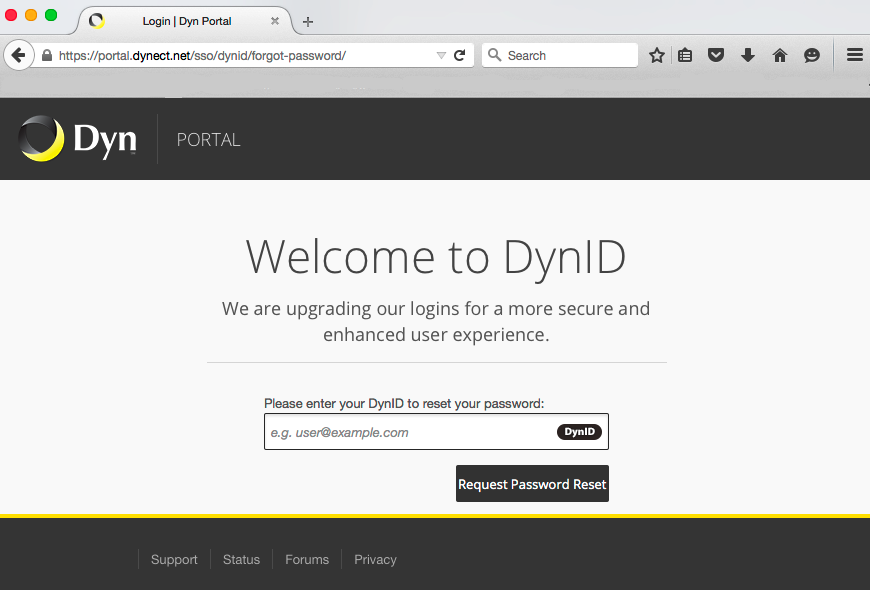The image size is (870, 590).
Task: Open the Firefox hamburger menu
Action: click(x=854, y=54)
